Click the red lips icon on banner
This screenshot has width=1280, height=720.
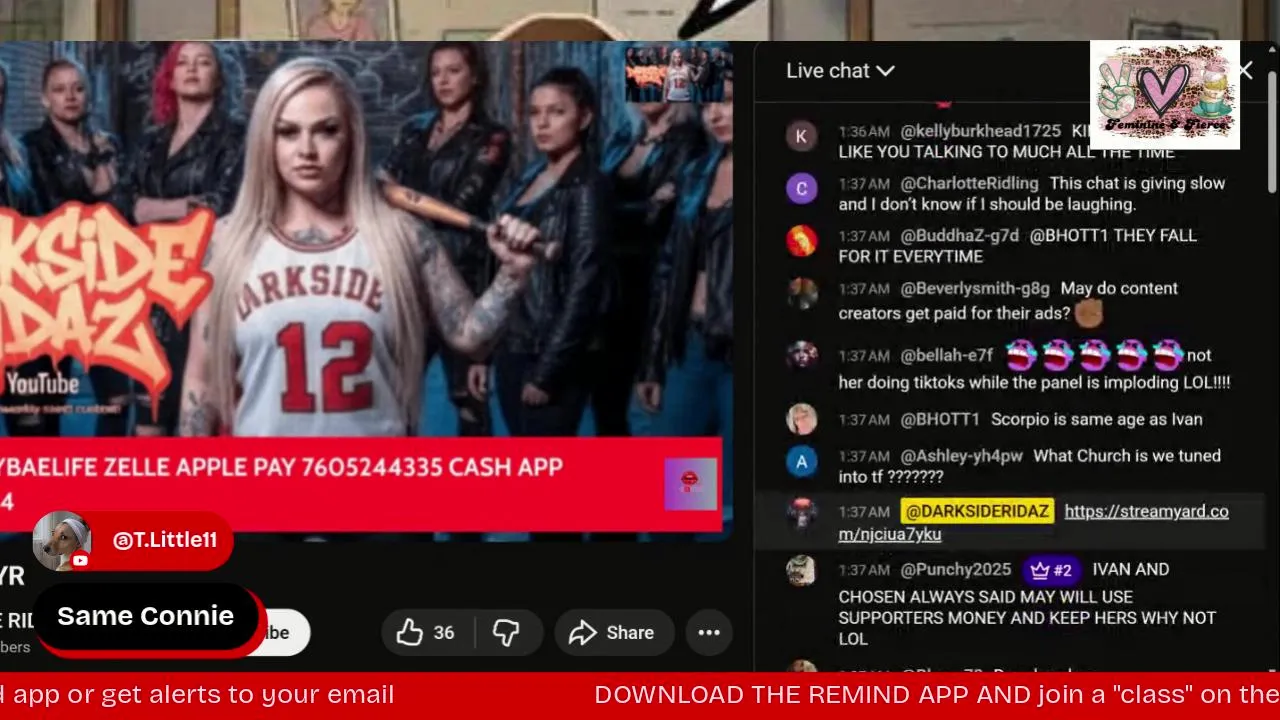[x=690, y=484]
